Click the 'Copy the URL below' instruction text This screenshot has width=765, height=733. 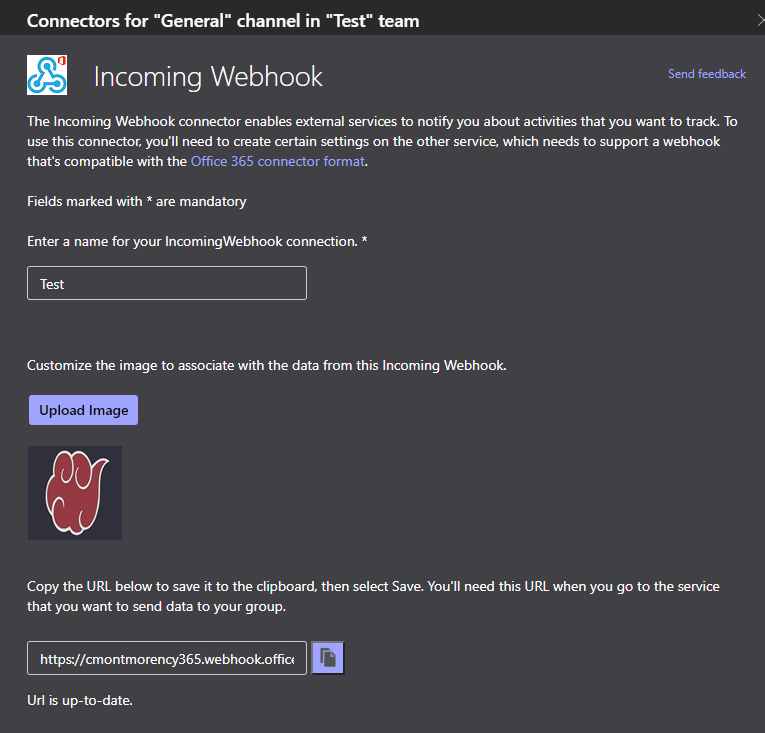click(x=373, y=596)
